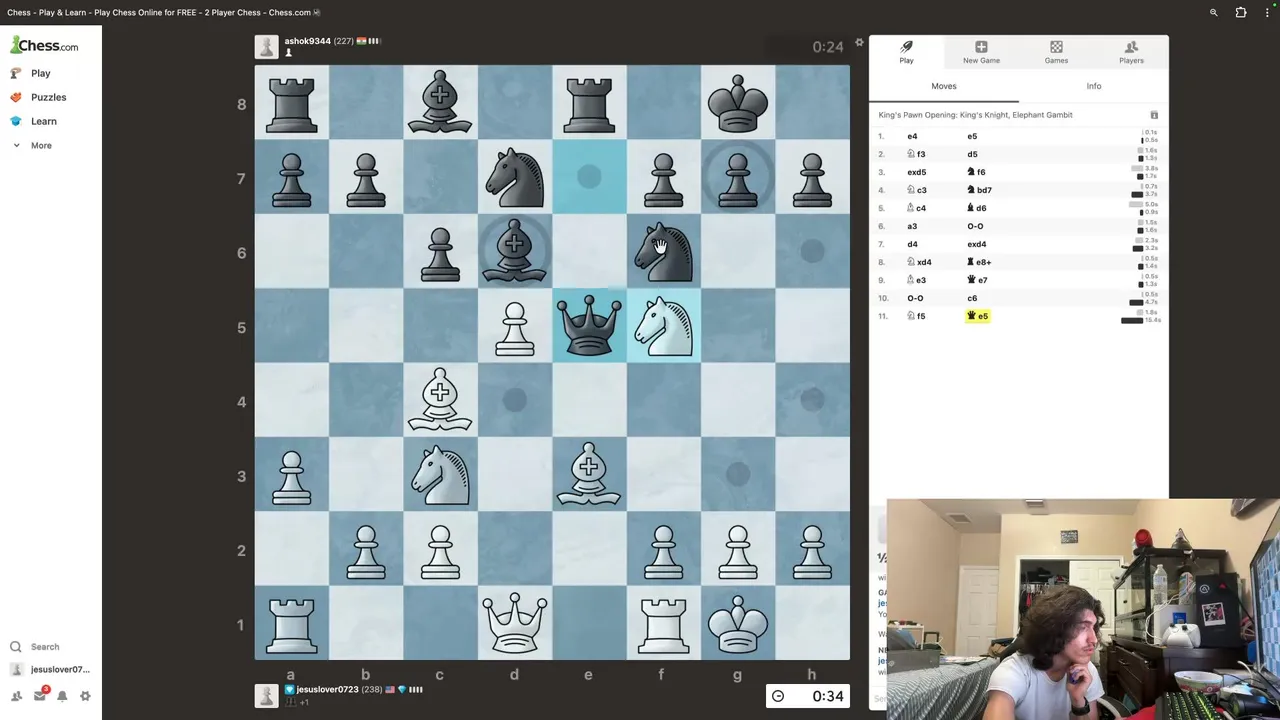Click the white rook on f1
Screen dimensions: 1280x720
(x=664, y=623)
